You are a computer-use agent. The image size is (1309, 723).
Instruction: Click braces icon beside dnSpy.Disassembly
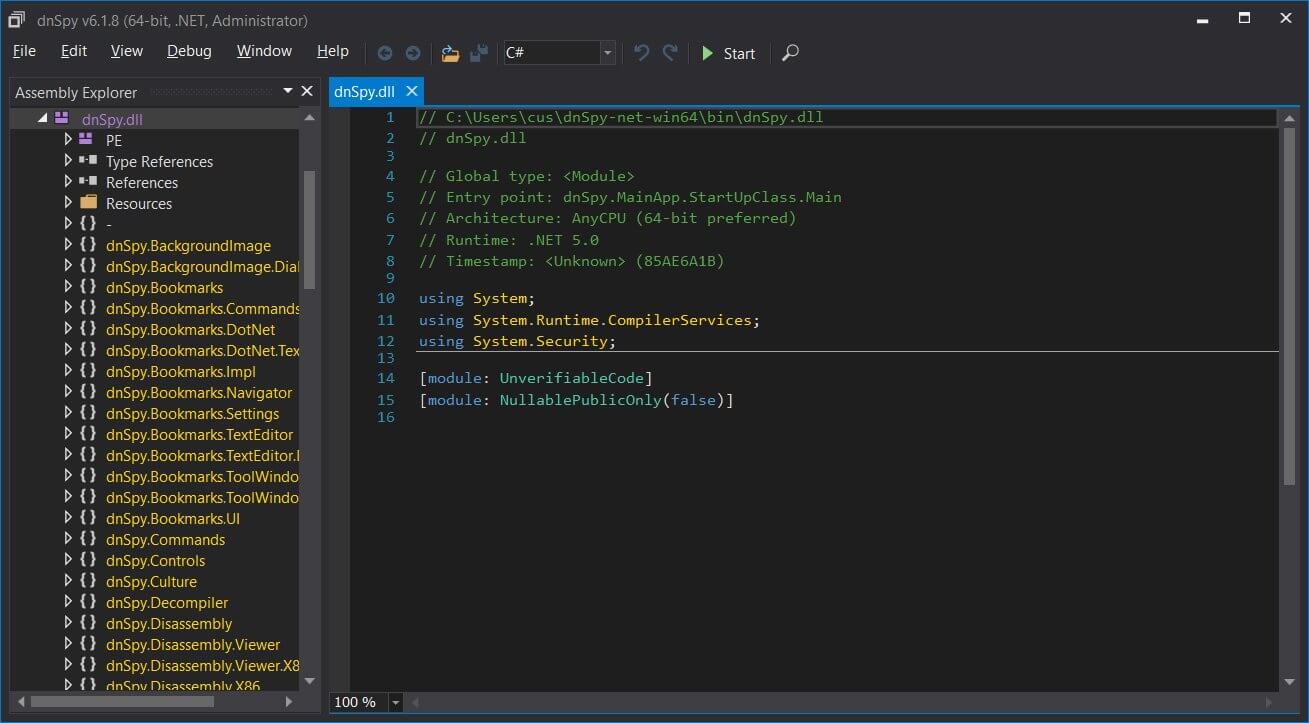(87, 622)
